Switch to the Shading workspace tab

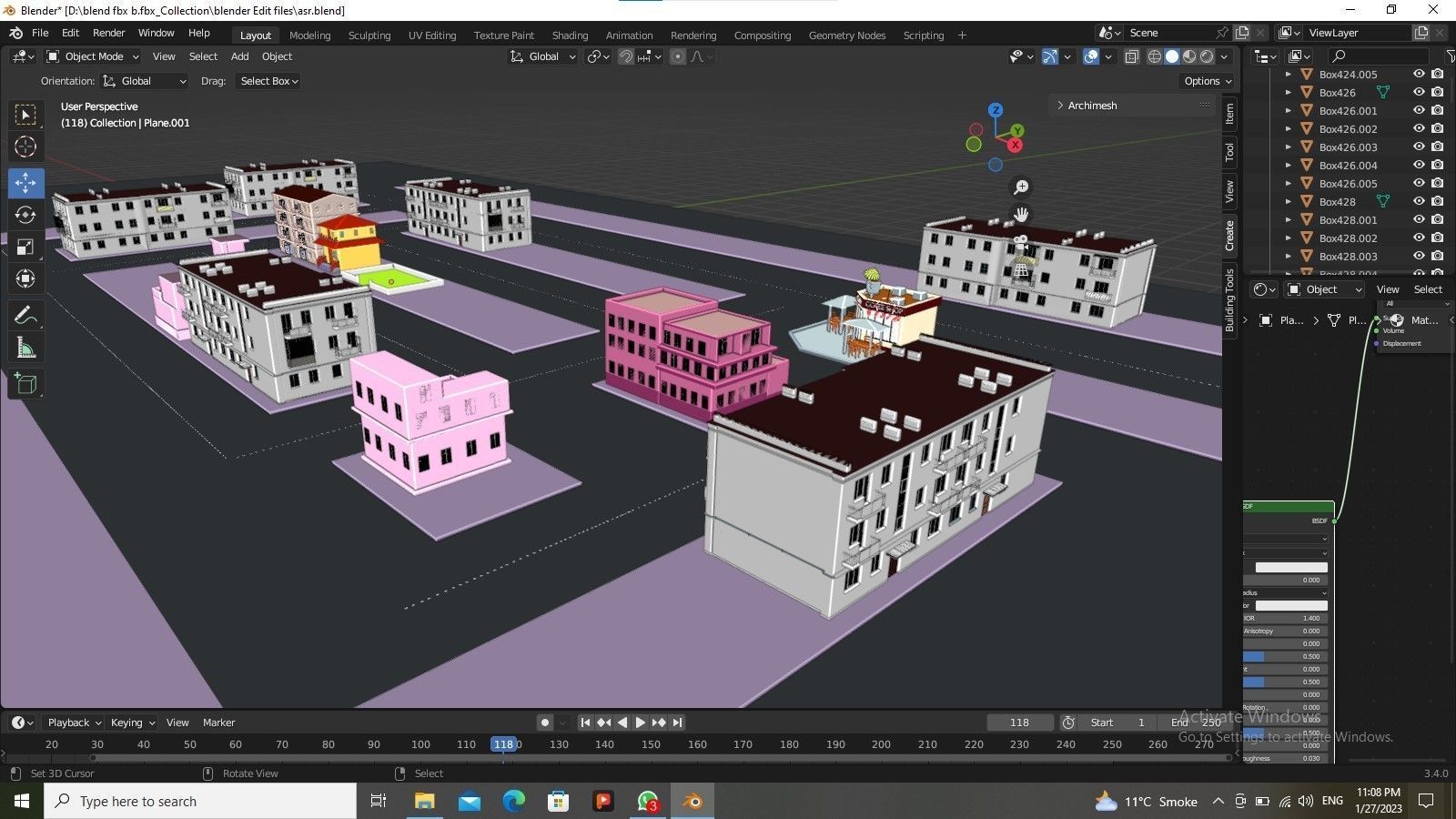click(x=570, y=35)
